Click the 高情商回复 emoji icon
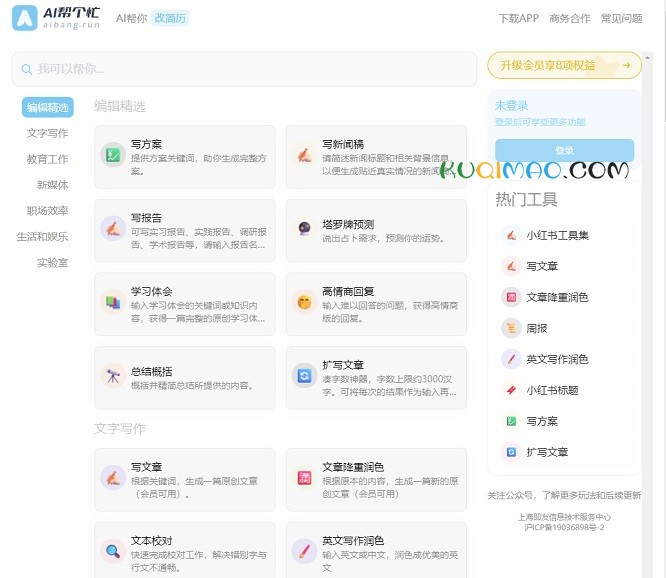The height and width of the screenshot is (578, 666). tap(303, 301)
